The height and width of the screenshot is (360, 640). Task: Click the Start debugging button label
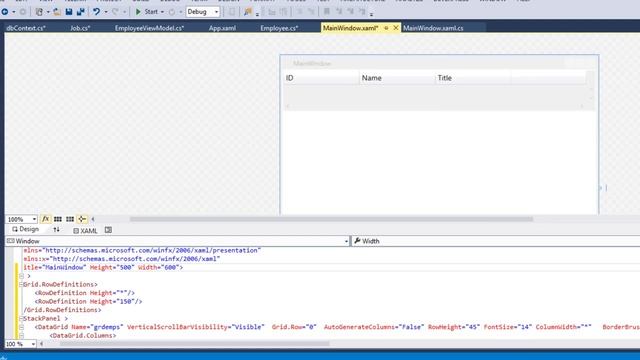coord(151,12)
